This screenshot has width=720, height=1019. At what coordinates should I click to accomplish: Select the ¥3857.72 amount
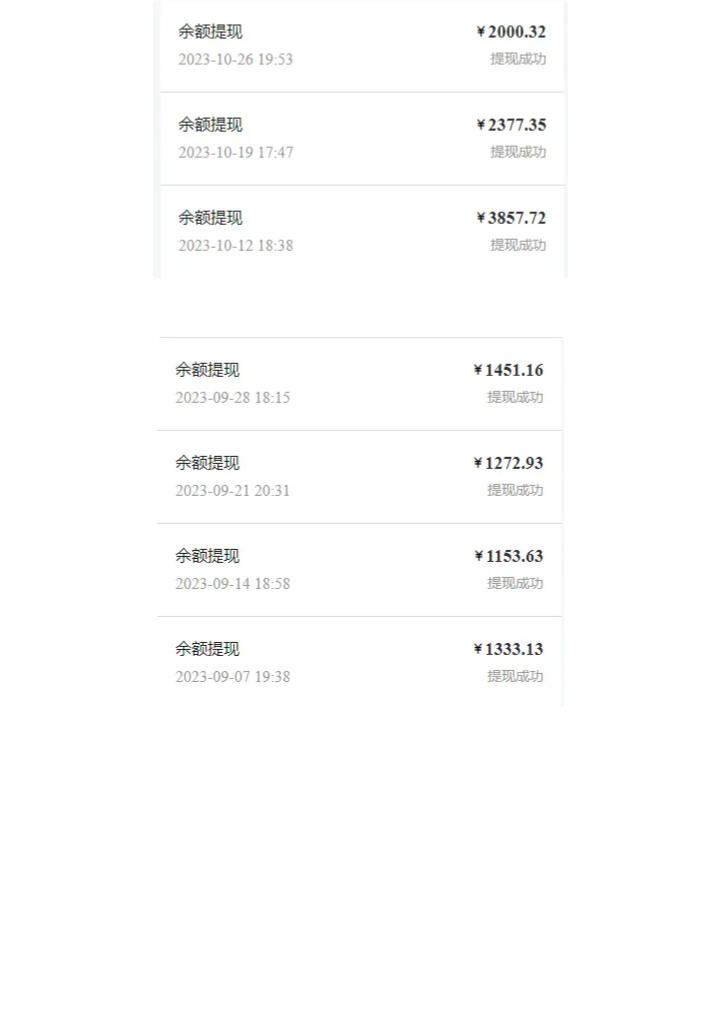pos(511,218)
